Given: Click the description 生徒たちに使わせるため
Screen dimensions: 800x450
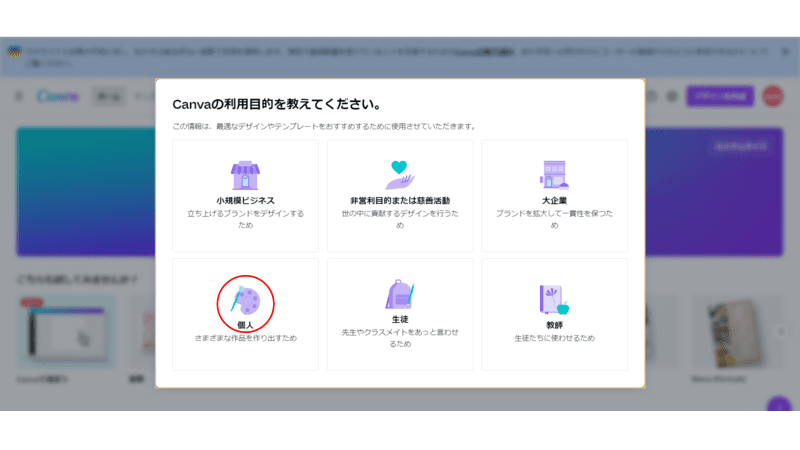Looking at the screenshot, I should 554,338.
